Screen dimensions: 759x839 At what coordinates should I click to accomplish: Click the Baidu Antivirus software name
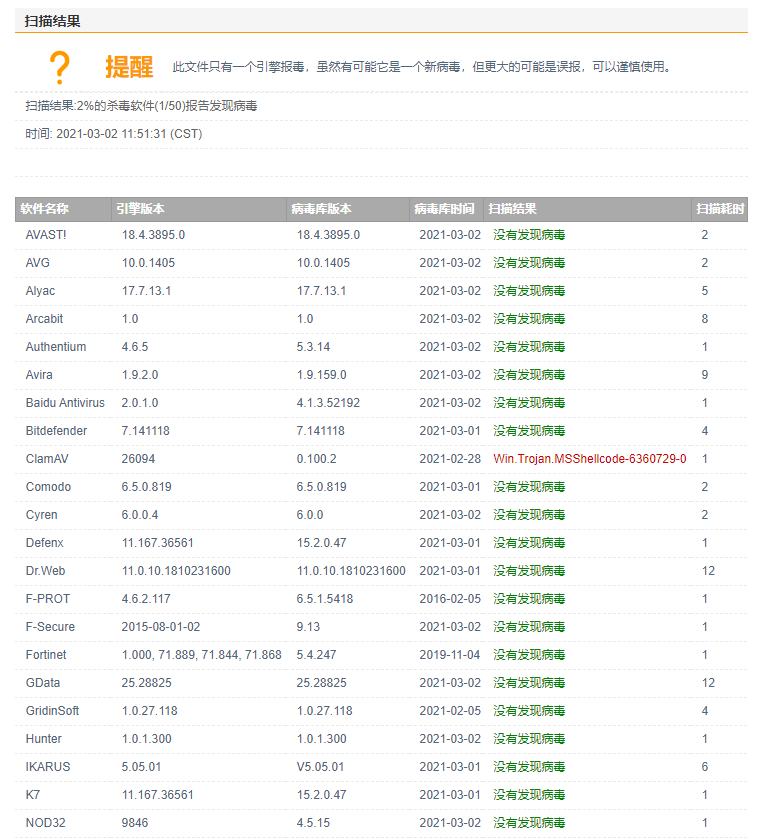[x=65, y=403]
